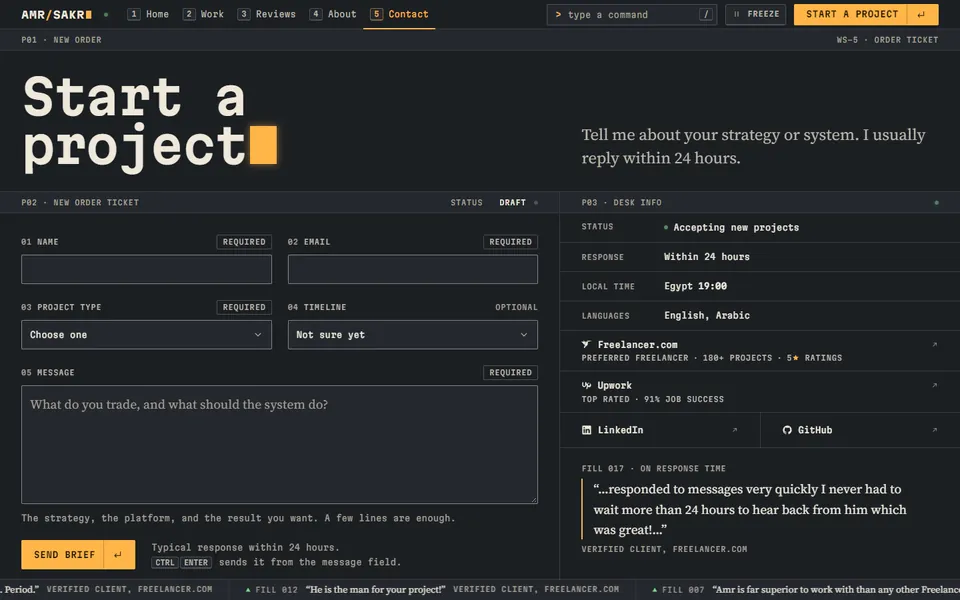Viewport: 960px width, 600px height.
Task: Open the Freelancer.com profile link
Action: pos(759,351)
